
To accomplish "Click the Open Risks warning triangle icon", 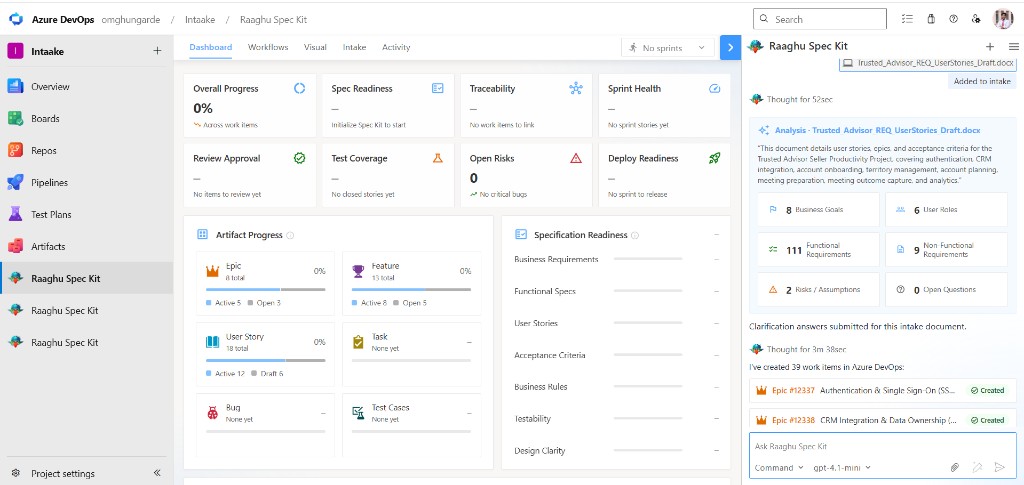I will point(575,158).
